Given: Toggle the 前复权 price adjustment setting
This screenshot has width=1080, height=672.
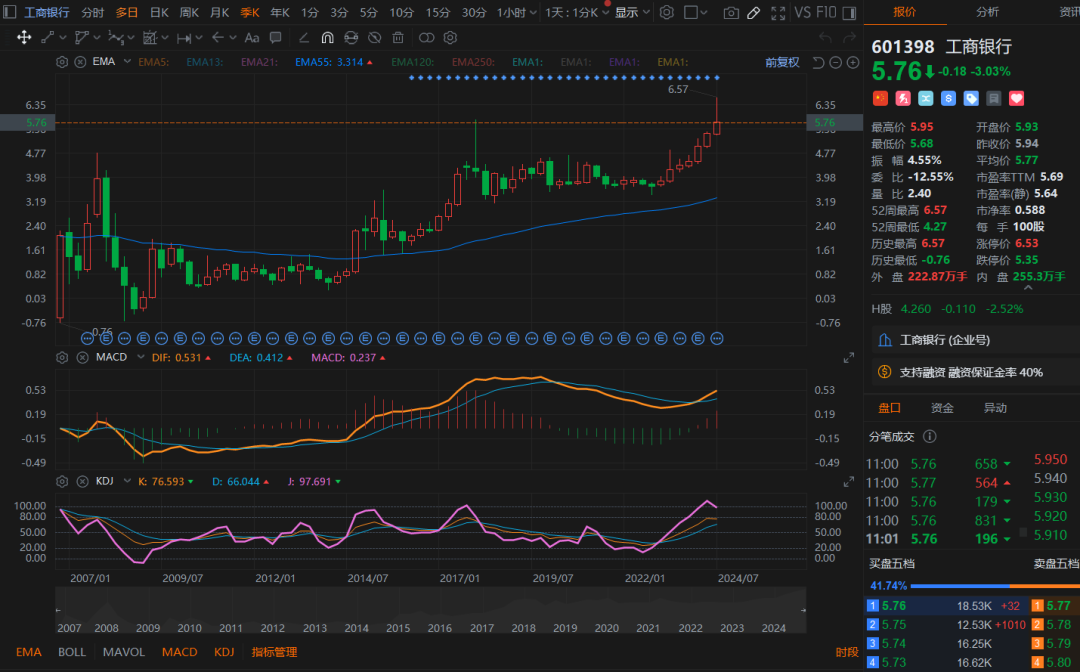Looking at the screenshot, I should (782, 62).
